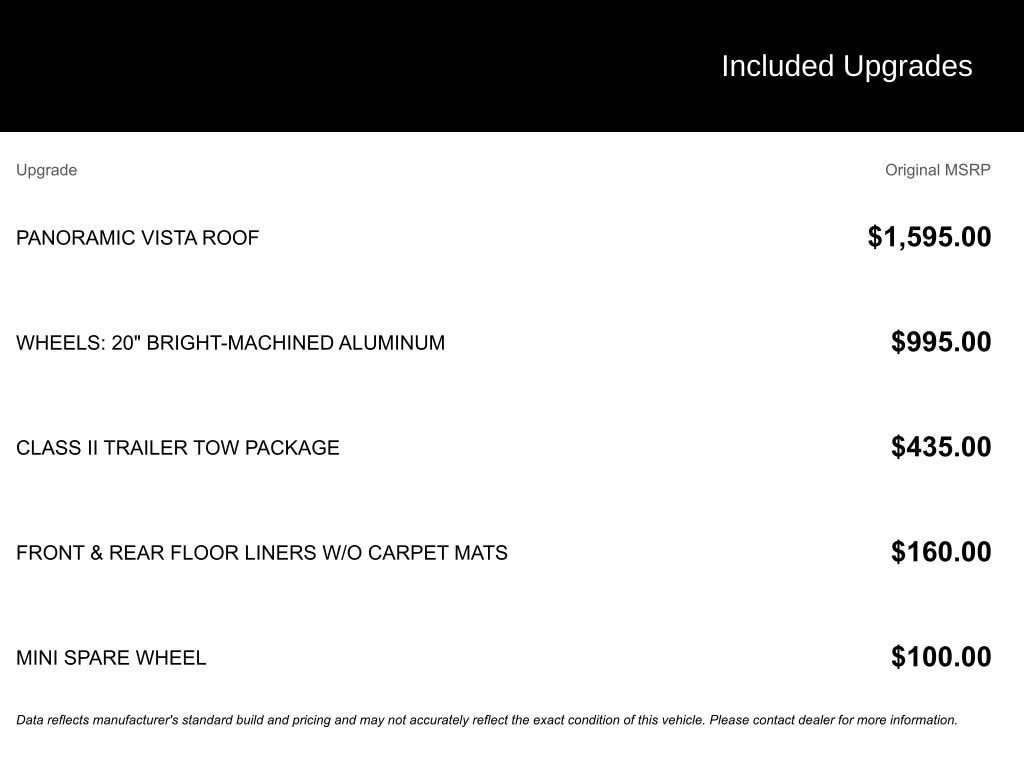Viewport: 1024px width, 768px height.
Task: Select the Original MSRP column header
Action: click(x=938, y=170)
